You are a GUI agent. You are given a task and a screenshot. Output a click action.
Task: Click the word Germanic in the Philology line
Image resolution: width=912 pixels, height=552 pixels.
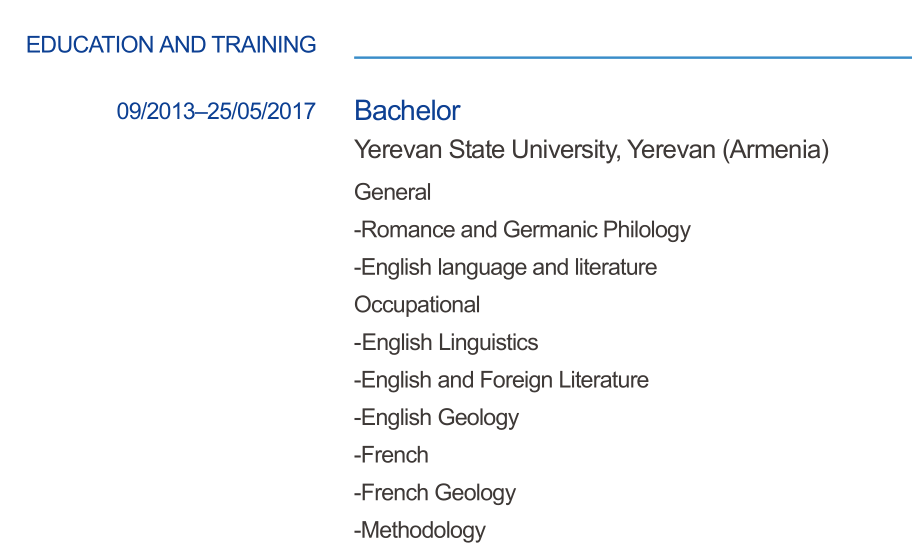click(550, 230)
